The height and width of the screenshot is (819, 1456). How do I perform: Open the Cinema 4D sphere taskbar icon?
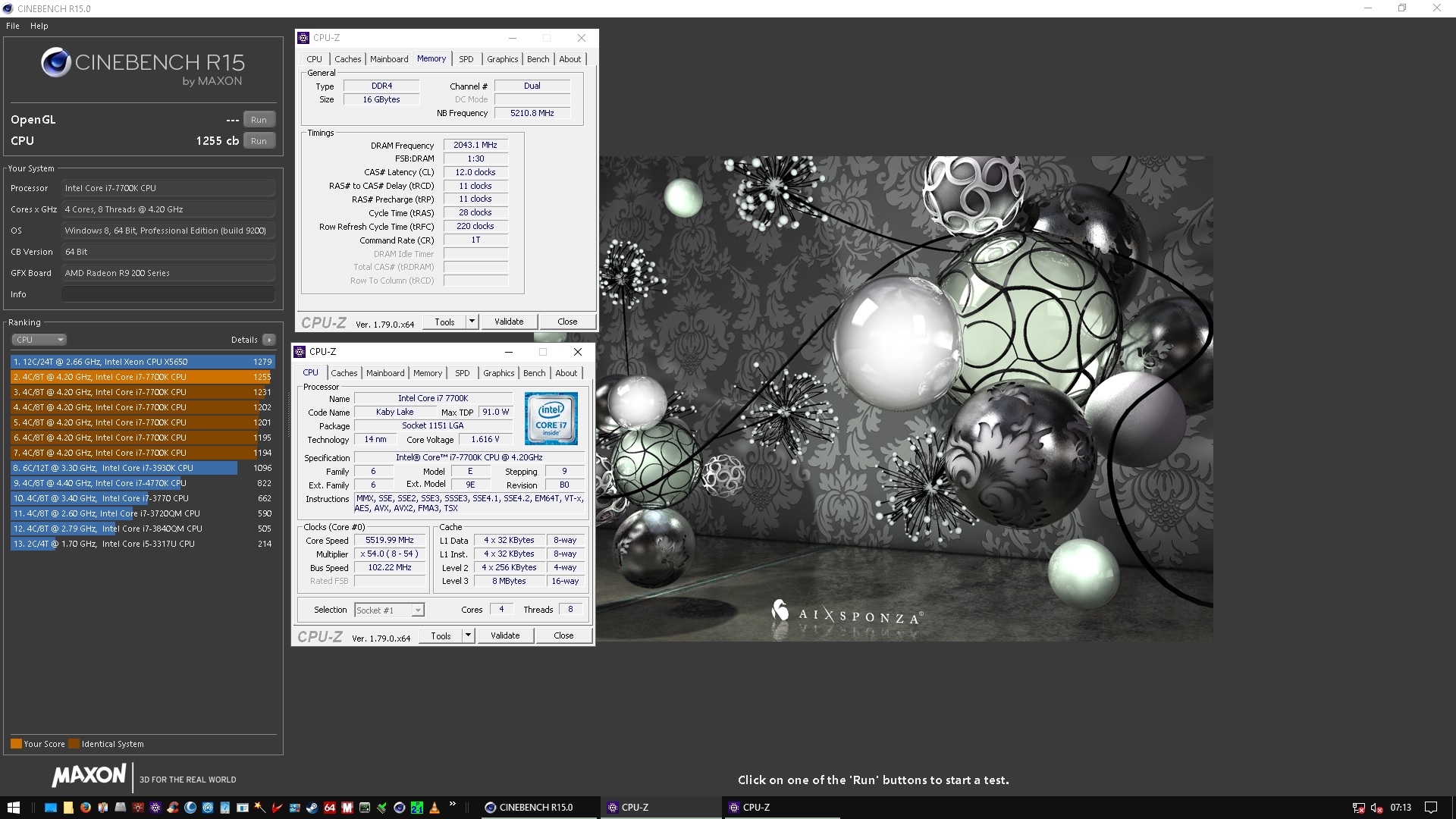tap(399, 808)
